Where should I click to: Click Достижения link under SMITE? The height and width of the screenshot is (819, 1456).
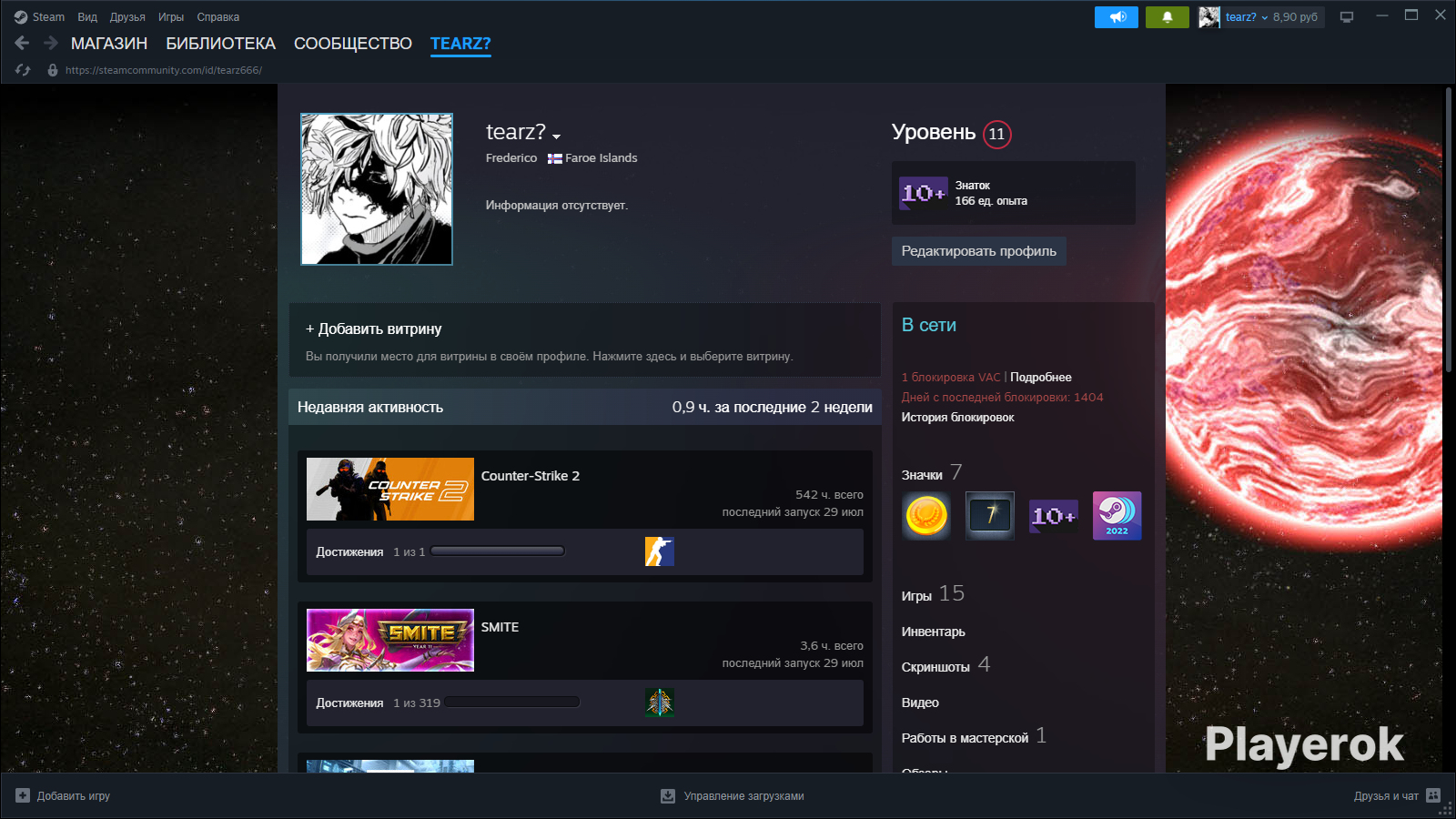pyautogui.click(x=349, y=703)
